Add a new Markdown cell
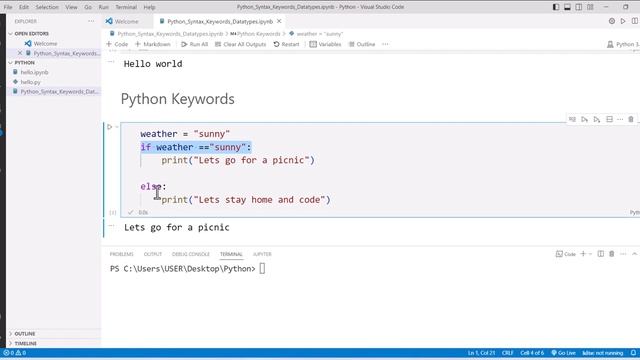640x360 pixels. coord(153,44)
